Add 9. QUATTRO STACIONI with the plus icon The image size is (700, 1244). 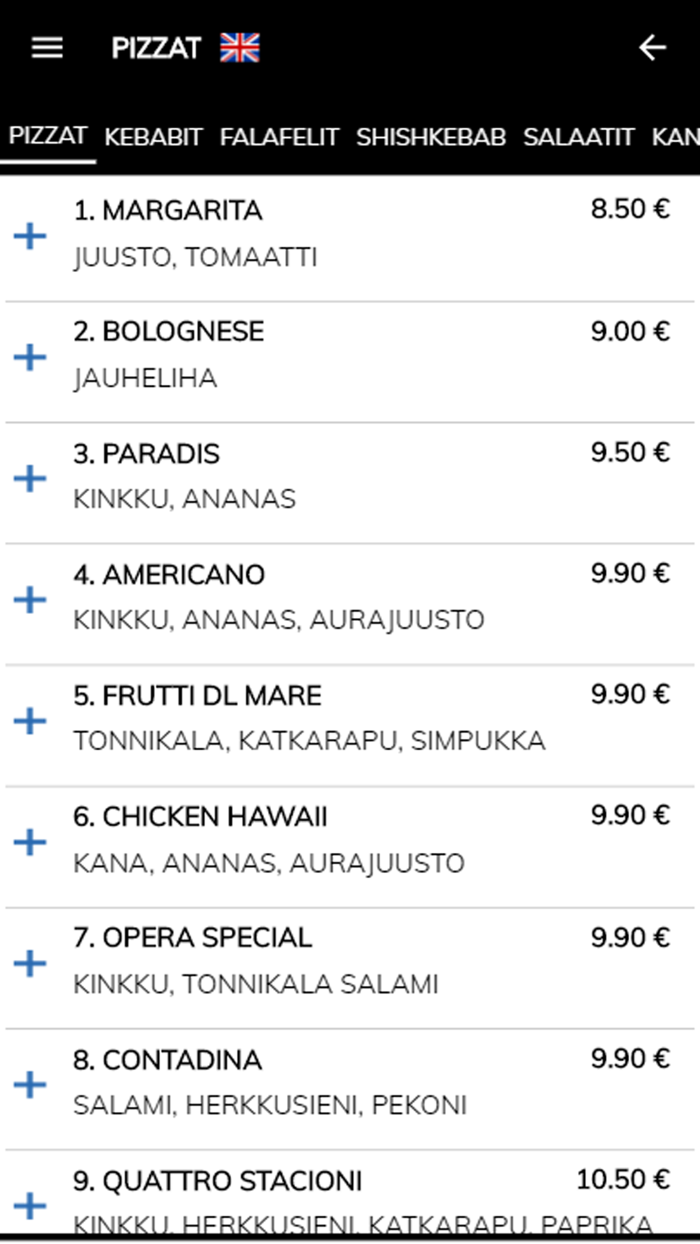30,1207
